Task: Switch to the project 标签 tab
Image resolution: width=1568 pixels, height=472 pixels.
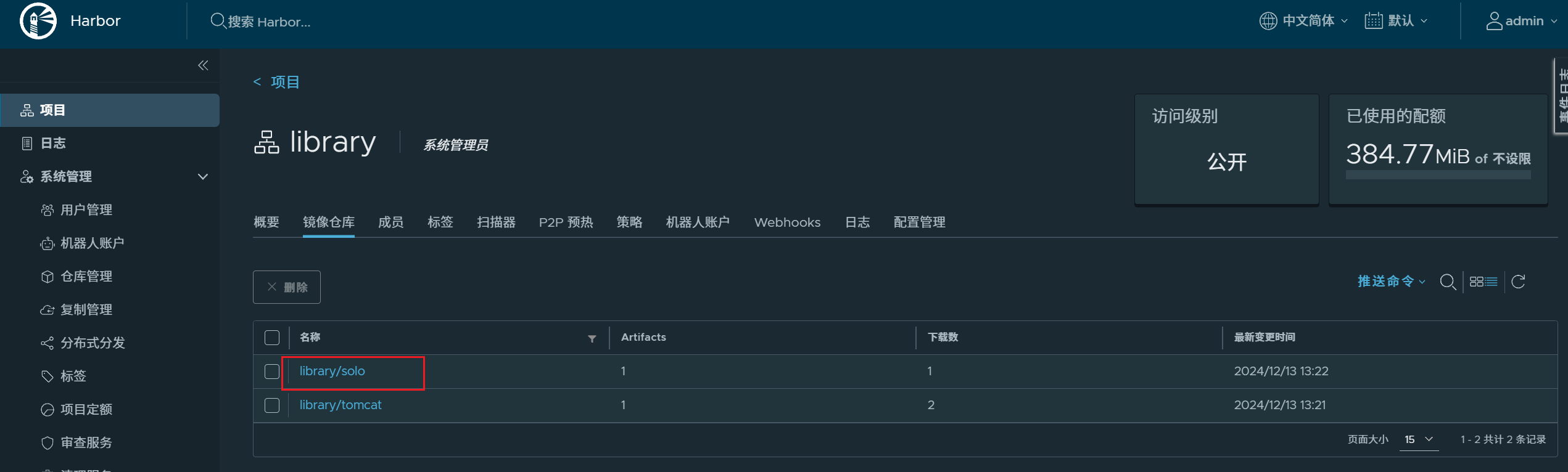Action: 440,222
